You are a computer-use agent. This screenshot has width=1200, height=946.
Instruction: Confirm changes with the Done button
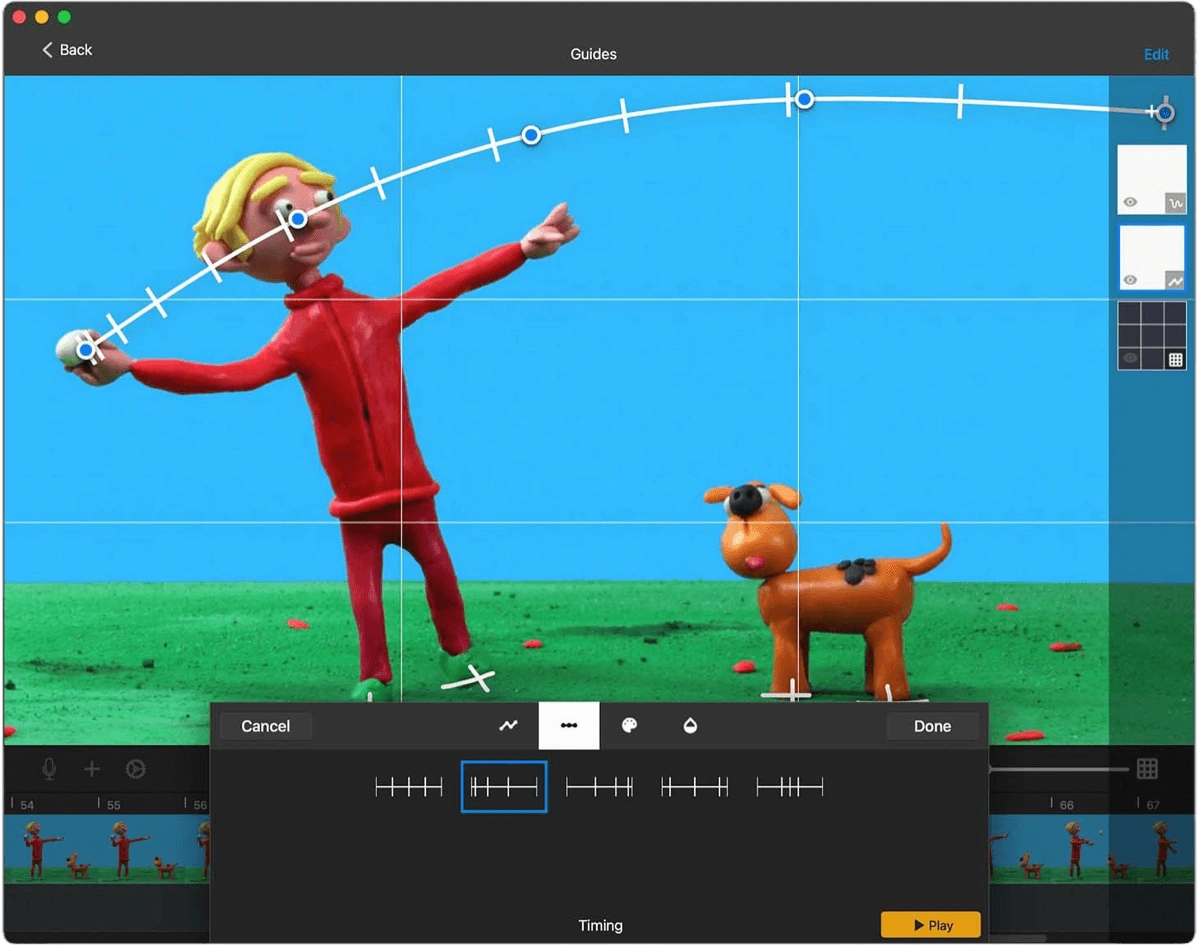tap(932, 726)
